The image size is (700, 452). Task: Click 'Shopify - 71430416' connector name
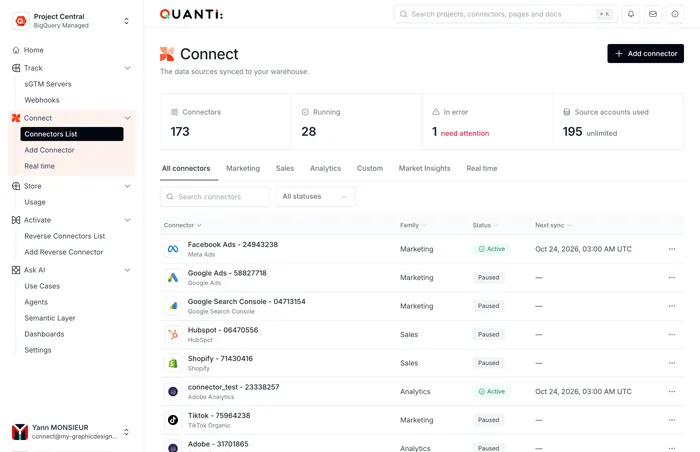tap(220, 359)
